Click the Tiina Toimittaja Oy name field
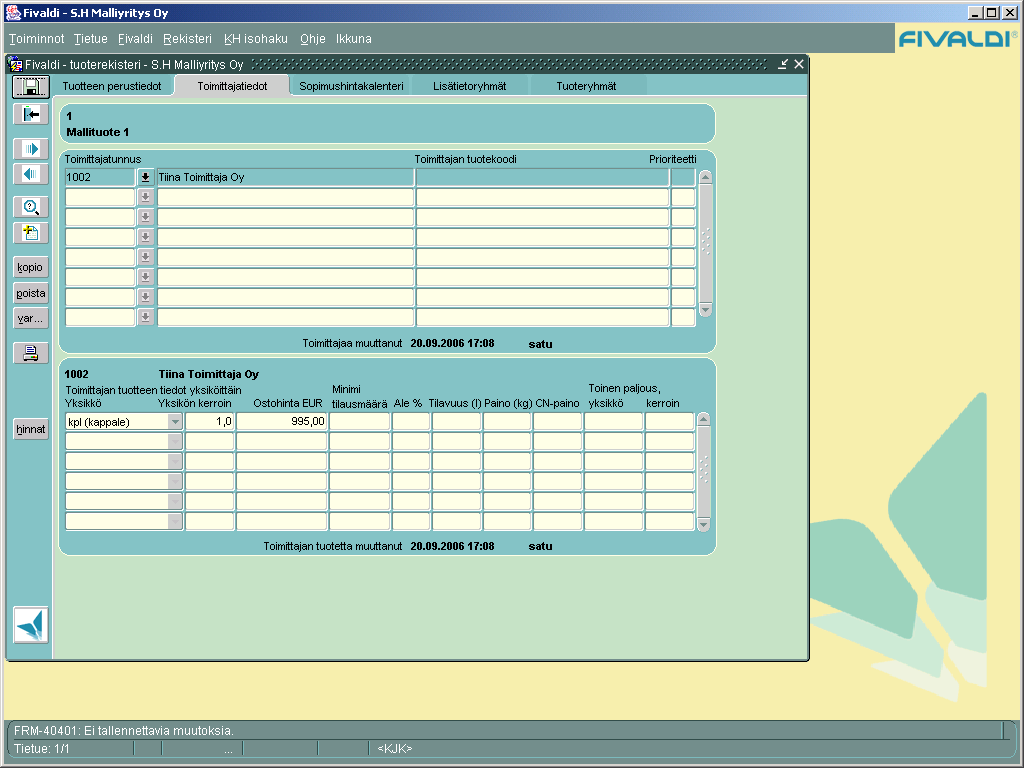The image size is (1024, 768). click(x=285, y=177)
